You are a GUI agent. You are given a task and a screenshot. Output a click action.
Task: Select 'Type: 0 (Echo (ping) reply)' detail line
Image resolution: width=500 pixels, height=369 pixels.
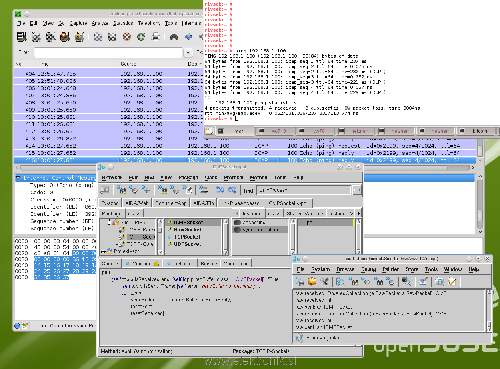coord(62,185)
